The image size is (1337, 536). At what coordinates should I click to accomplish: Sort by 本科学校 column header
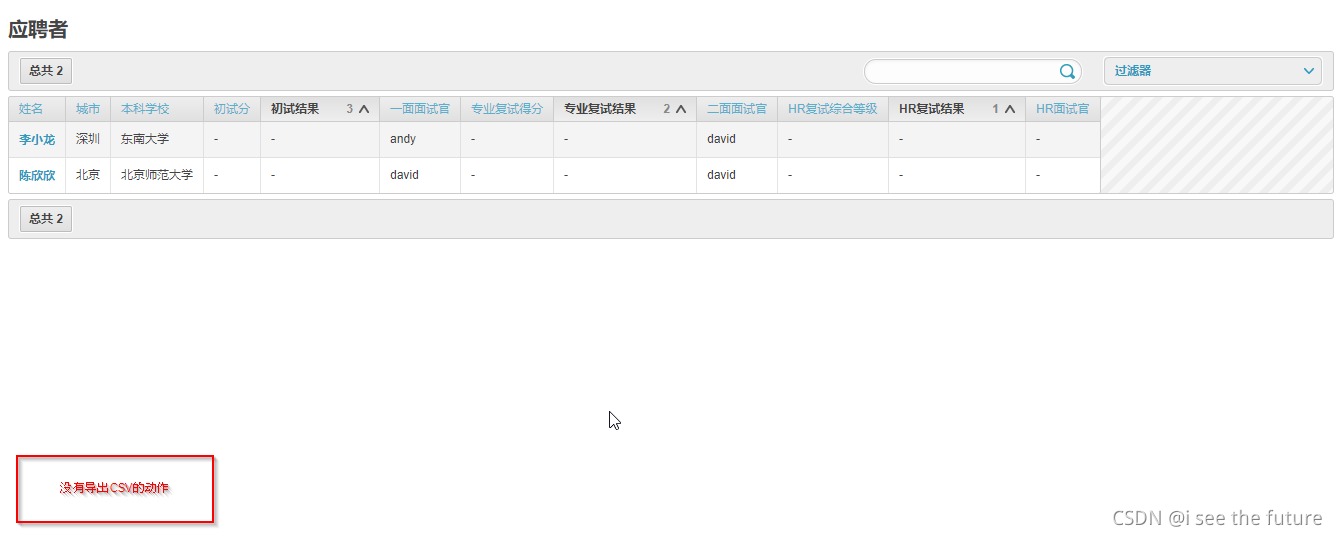click(x=145, y=109)
